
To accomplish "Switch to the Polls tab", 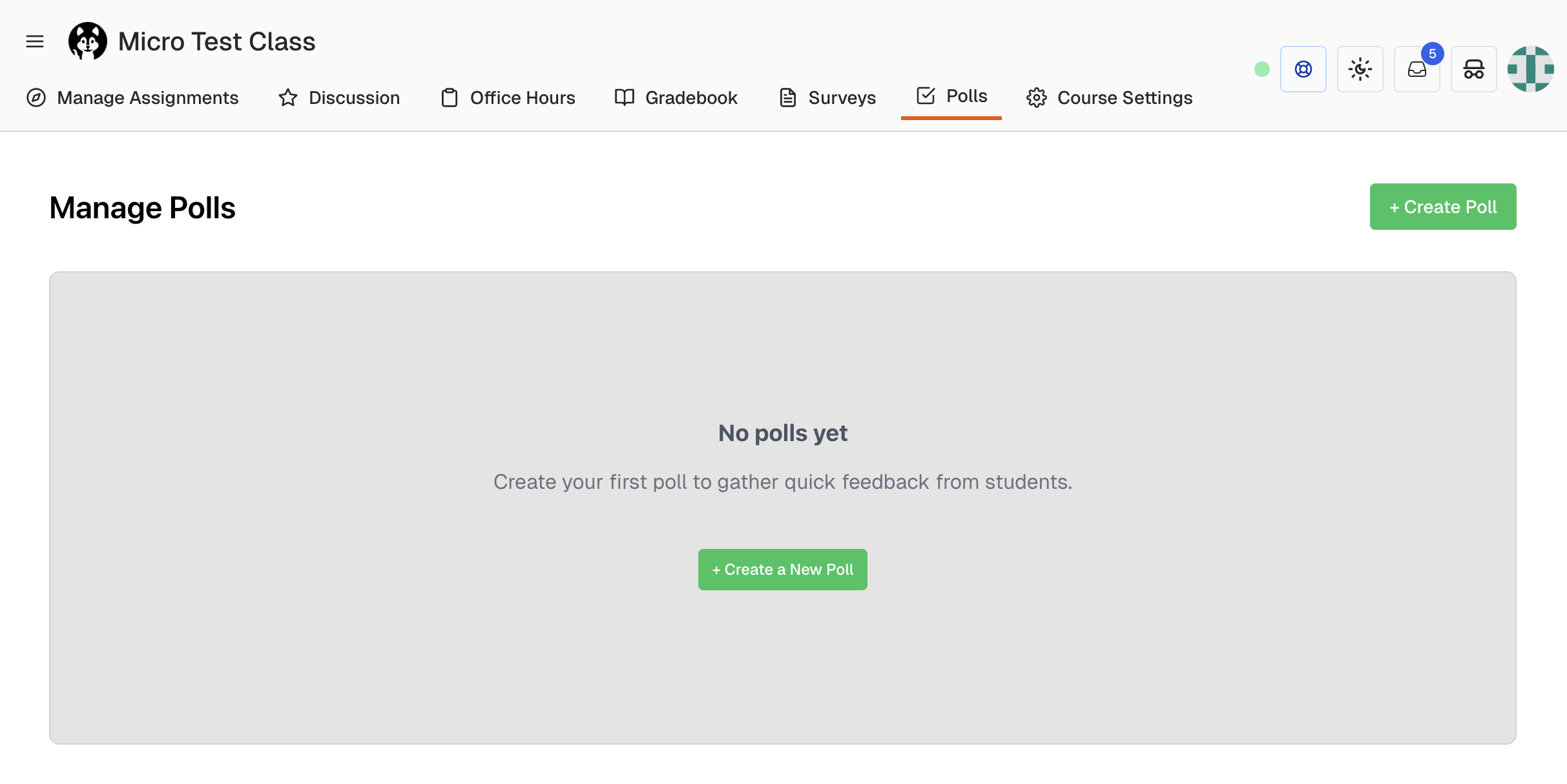I will tap(966, 96).
